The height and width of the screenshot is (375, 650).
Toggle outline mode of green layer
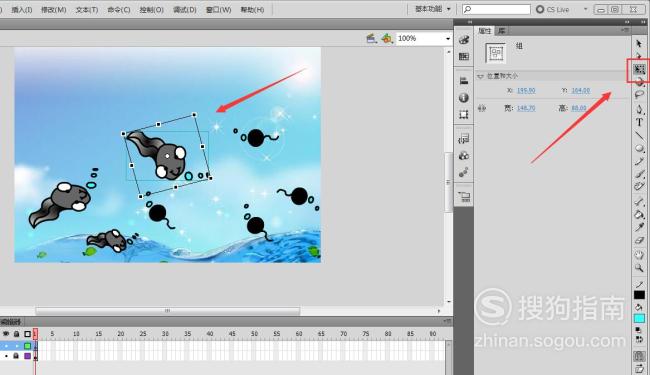tap(27, 346)
